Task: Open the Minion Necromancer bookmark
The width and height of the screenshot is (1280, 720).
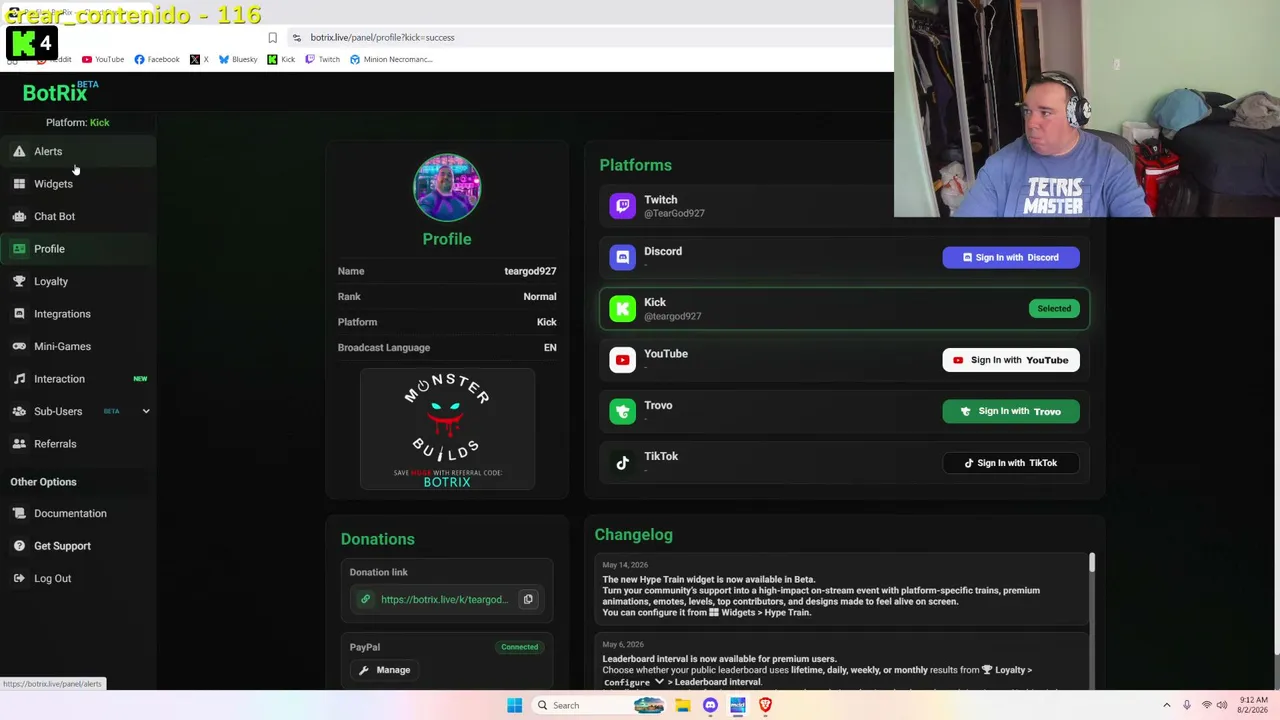Action: [x=391, y=59]
